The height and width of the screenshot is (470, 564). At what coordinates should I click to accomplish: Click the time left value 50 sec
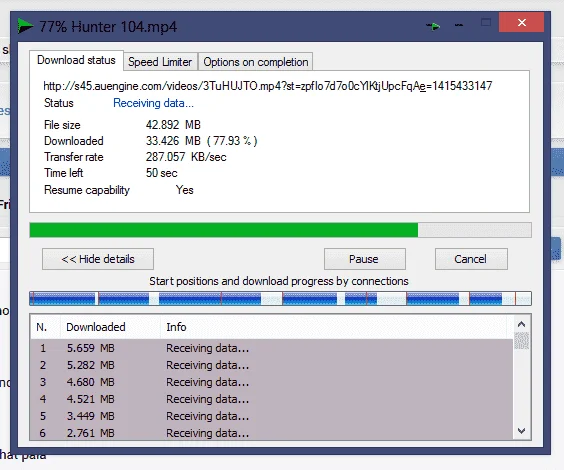pyautogui.click(x=162, y=173)
